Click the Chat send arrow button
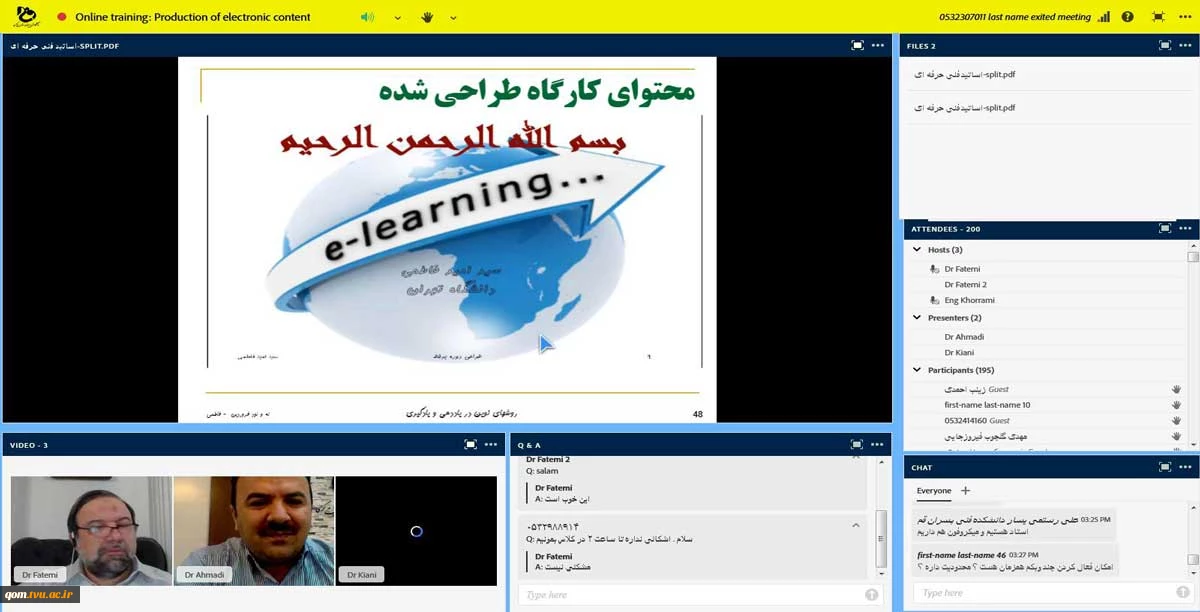Screen dimensions: 1200x612 tap(1182, 593)
